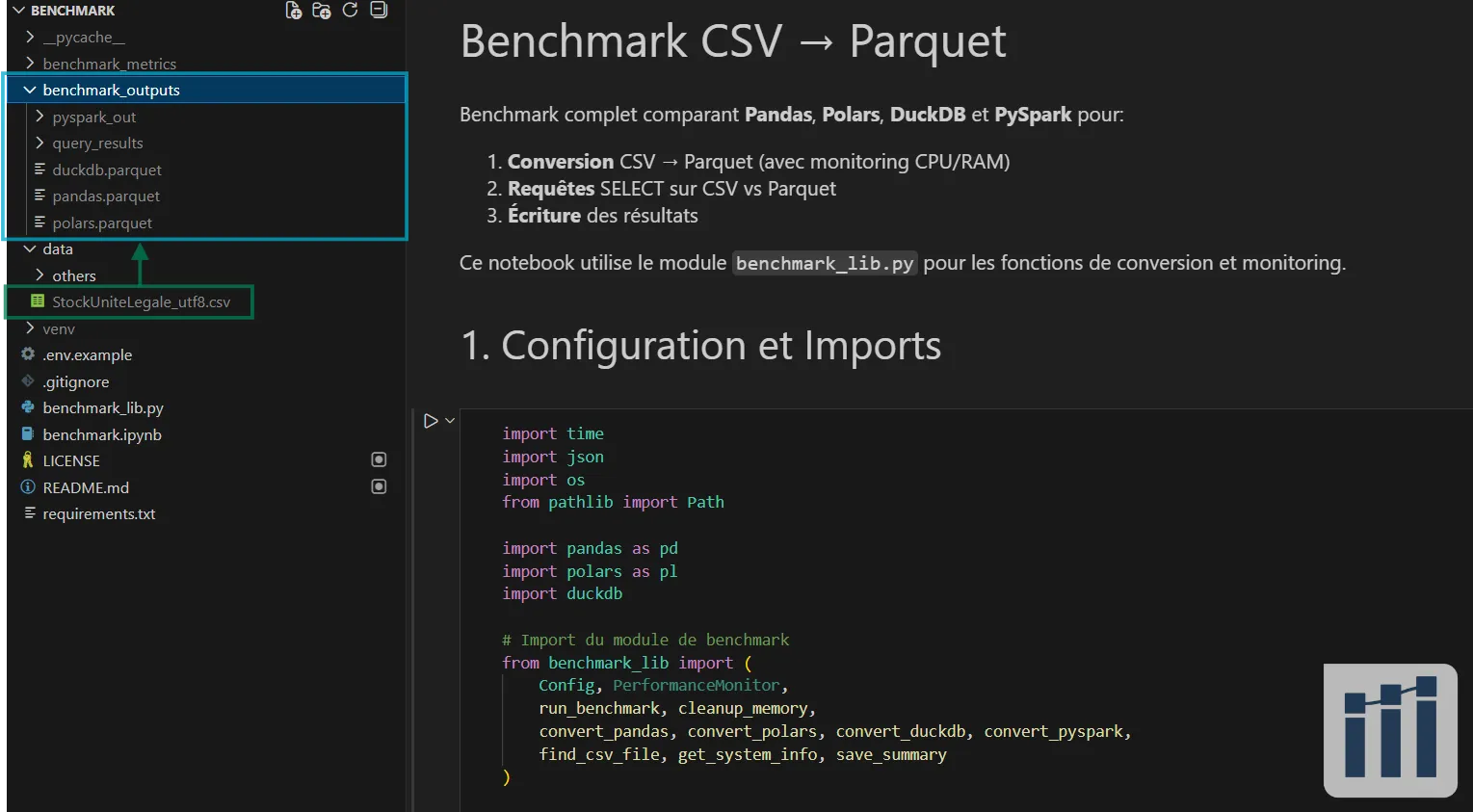Select the StockUniteLegale_utf8.csv data file
Screen dimensions: 1473x812
tap(140, 301)
